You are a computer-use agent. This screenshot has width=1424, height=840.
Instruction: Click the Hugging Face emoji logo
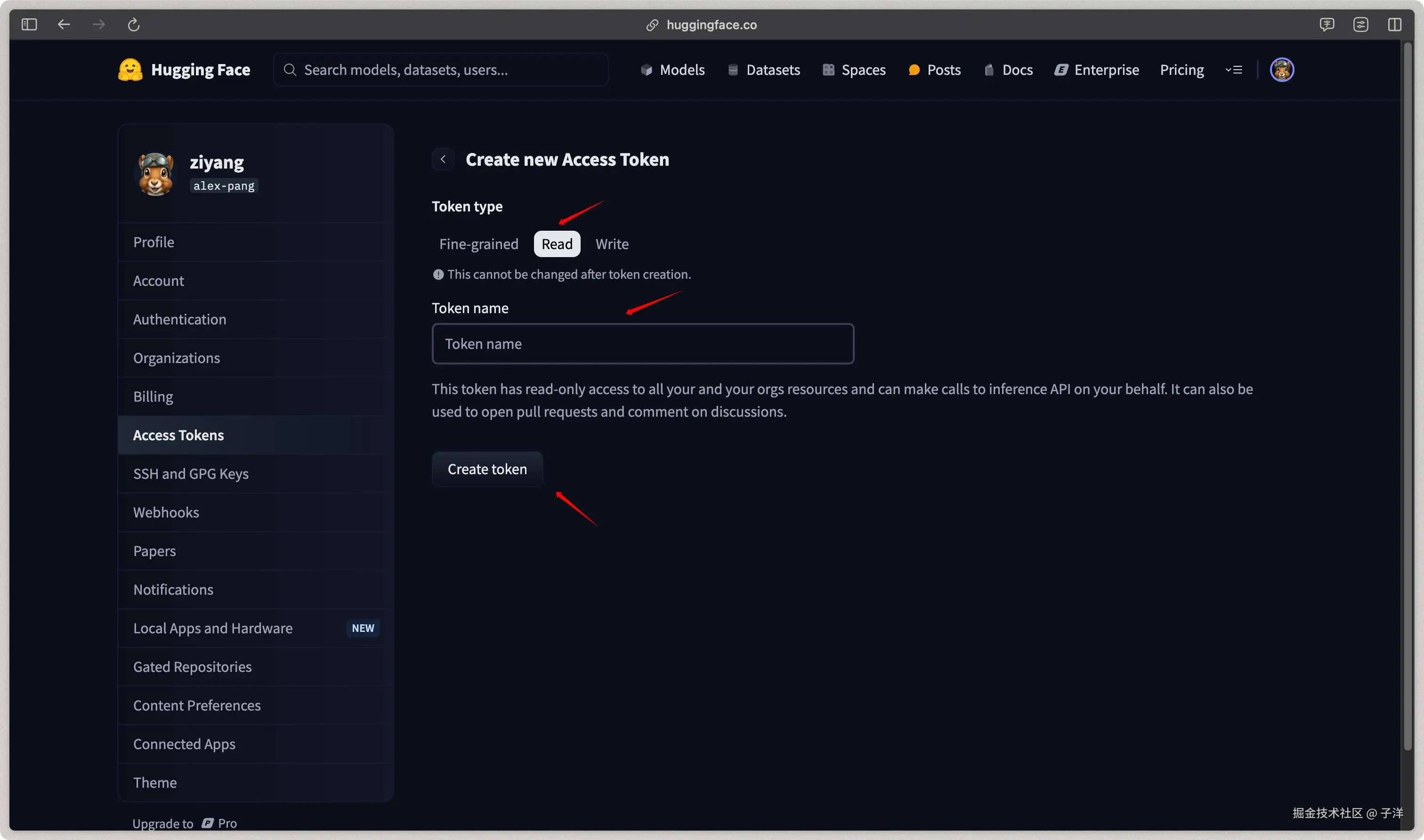130,70
